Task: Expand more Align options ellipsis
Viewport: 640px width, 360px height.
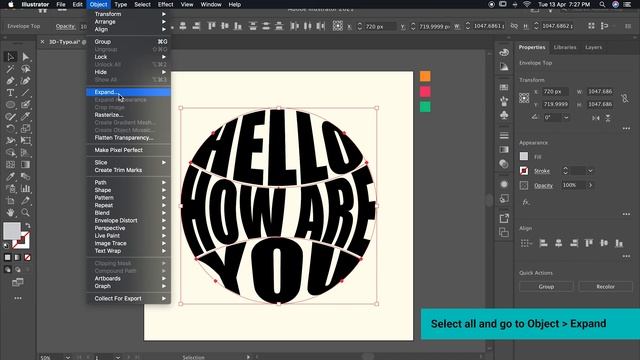Action: (x=626, y=256)
